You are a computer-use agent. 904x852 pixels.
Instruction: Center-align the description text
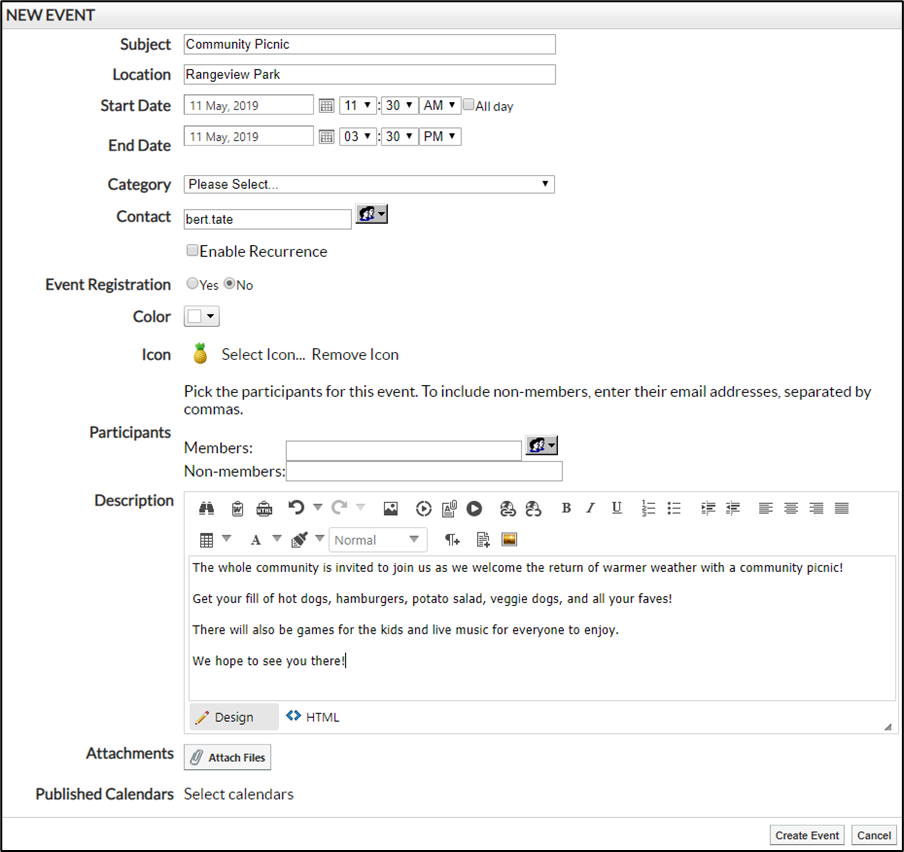pyautogui.click(x=791, y=508)
